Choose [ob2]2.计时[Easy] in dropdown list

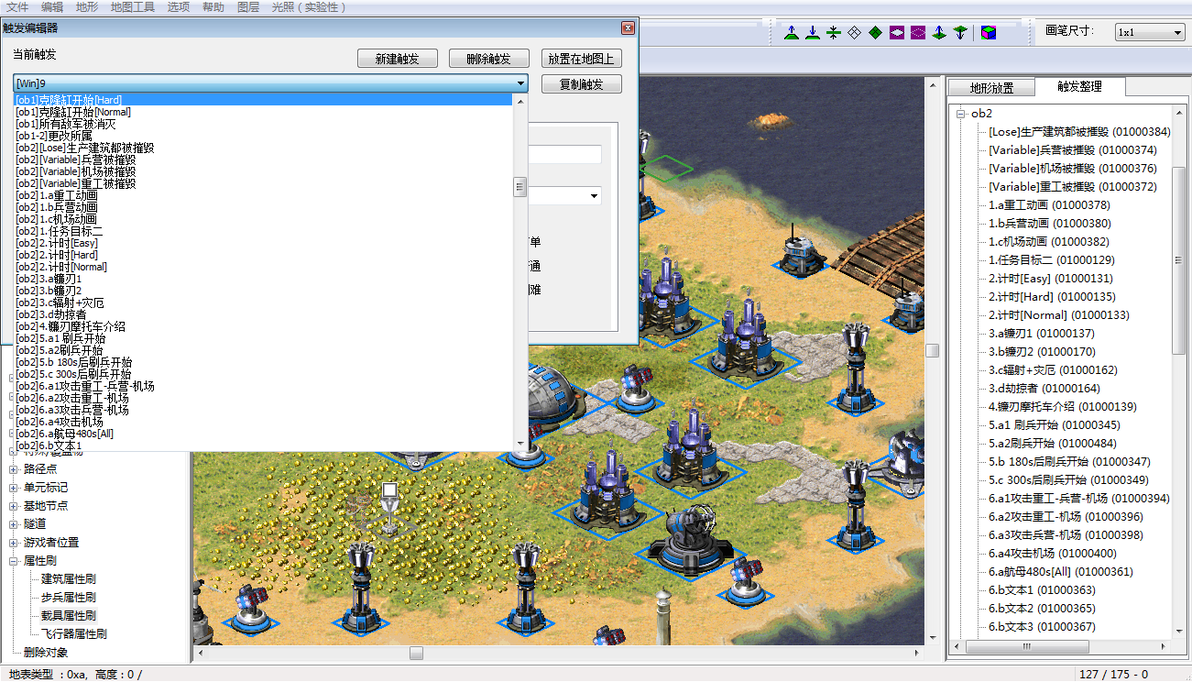point(263,243)
